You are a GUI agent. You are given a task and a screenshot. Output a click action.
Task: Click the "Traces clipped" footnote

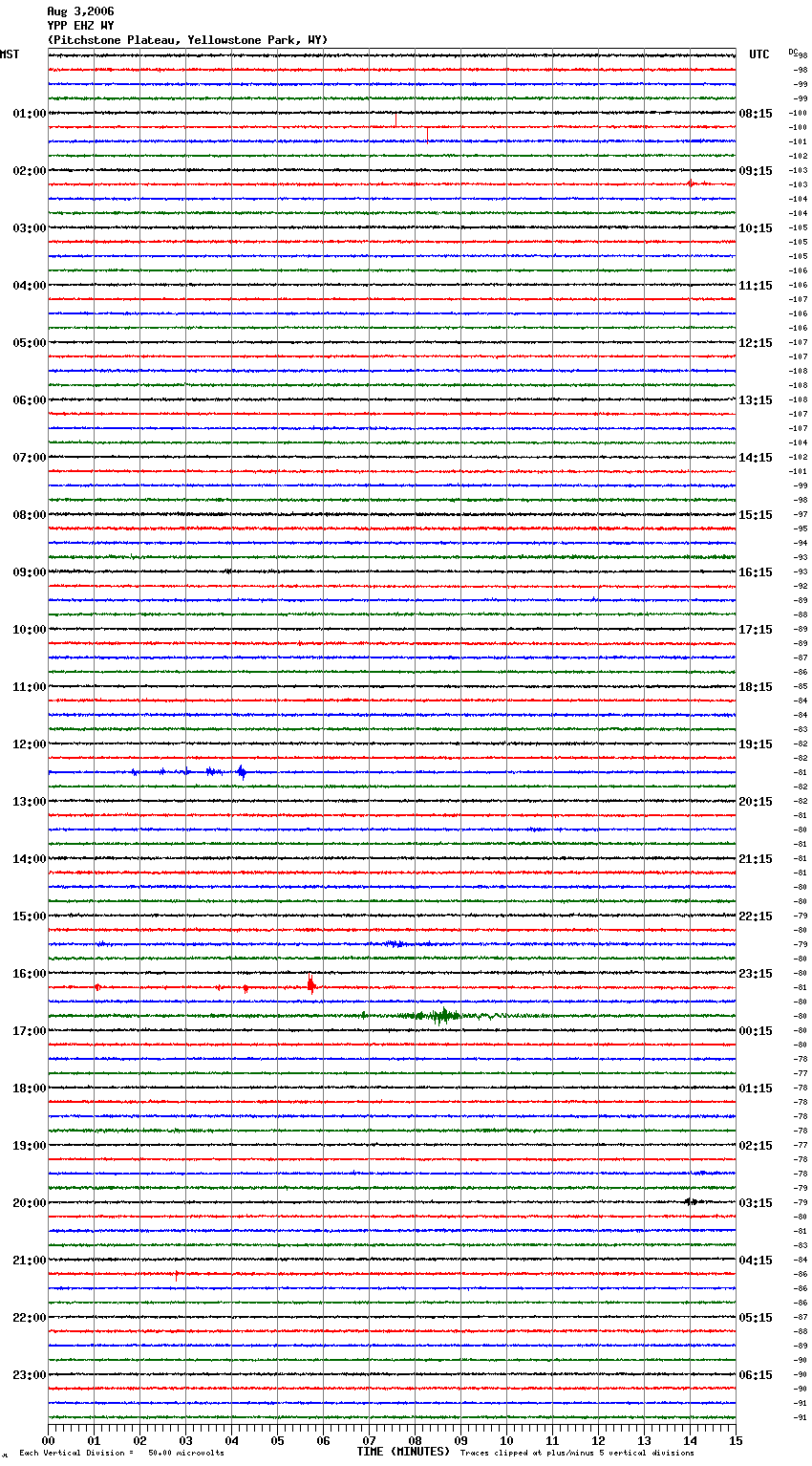pyautogui.click(x=577, y=1453)
